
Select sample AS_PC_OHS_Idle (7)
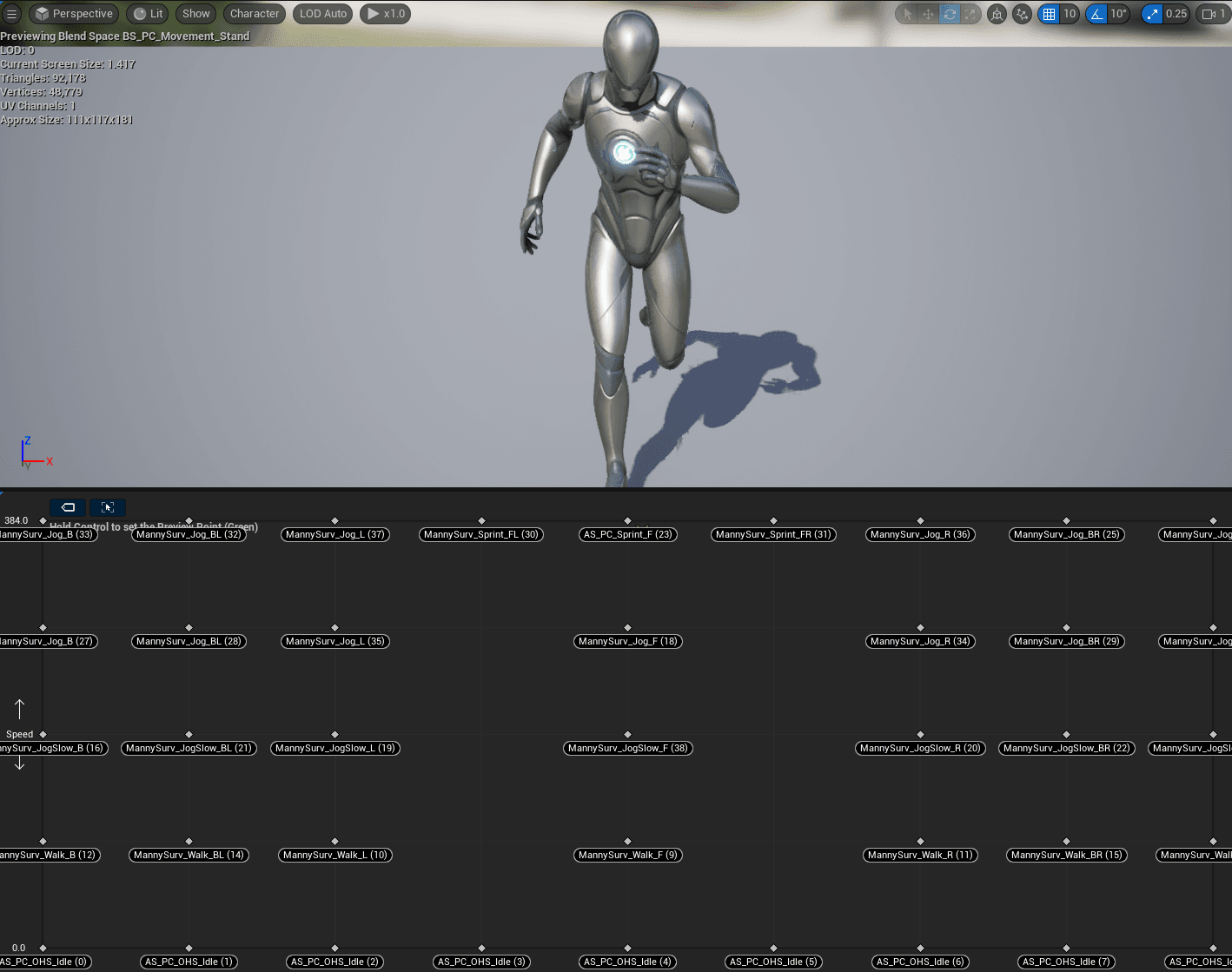[x=1066, y=962]
